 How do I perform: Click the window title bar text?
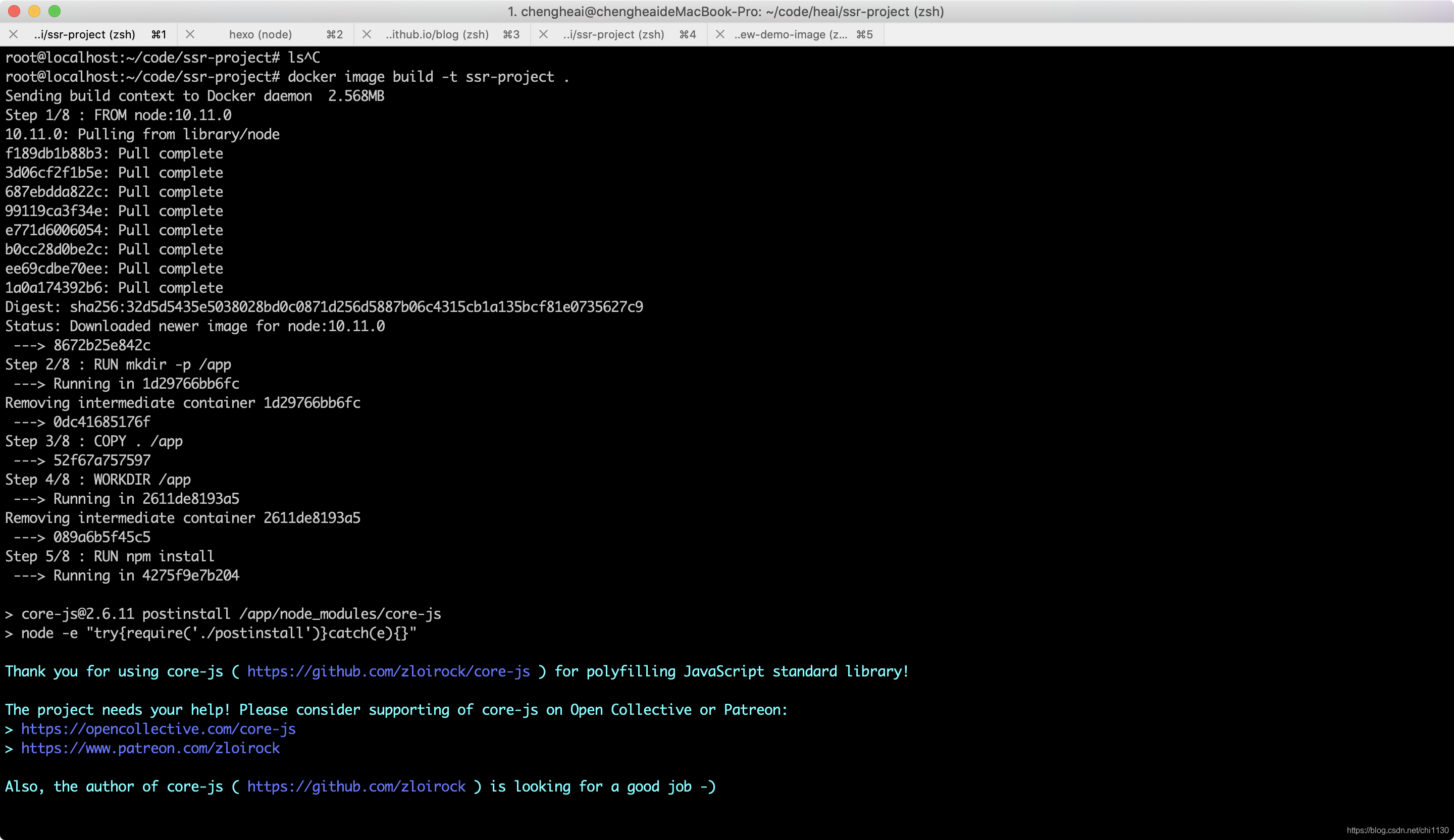click(x=725, y=12)
